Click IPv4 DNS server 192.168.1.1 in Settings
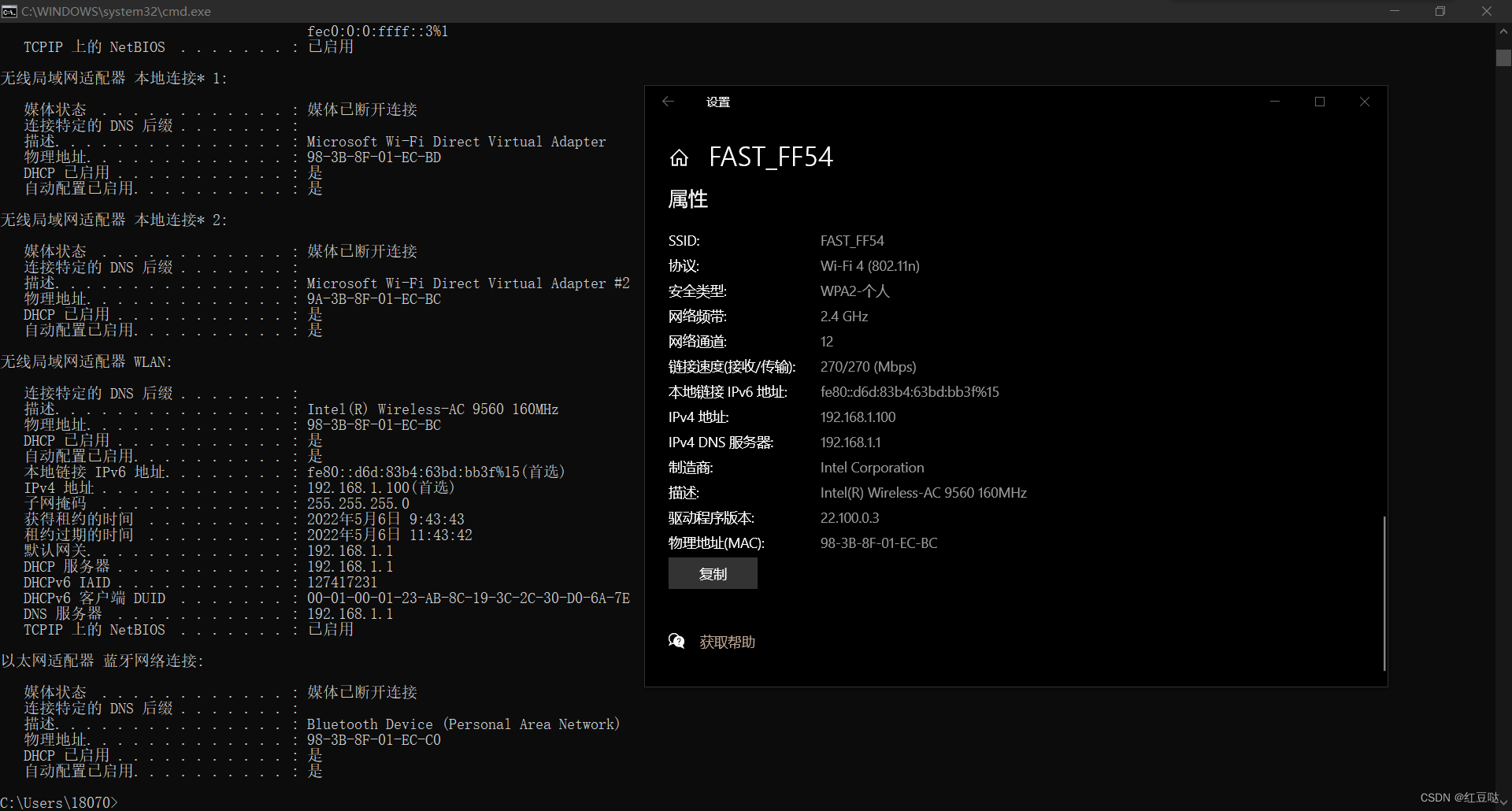The image size is (1512, 811). tap(850, 443)
